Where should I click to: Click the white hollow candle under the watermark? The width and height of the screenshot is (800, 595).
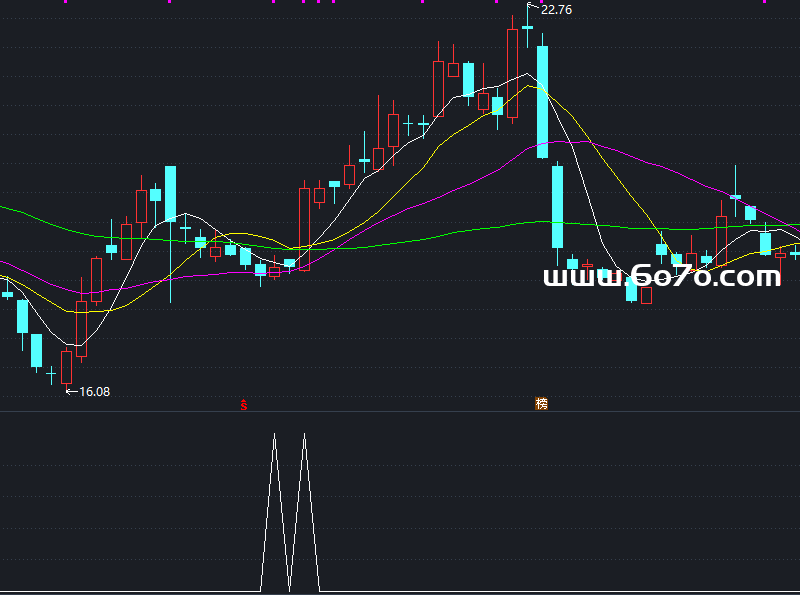click(646, 295)
